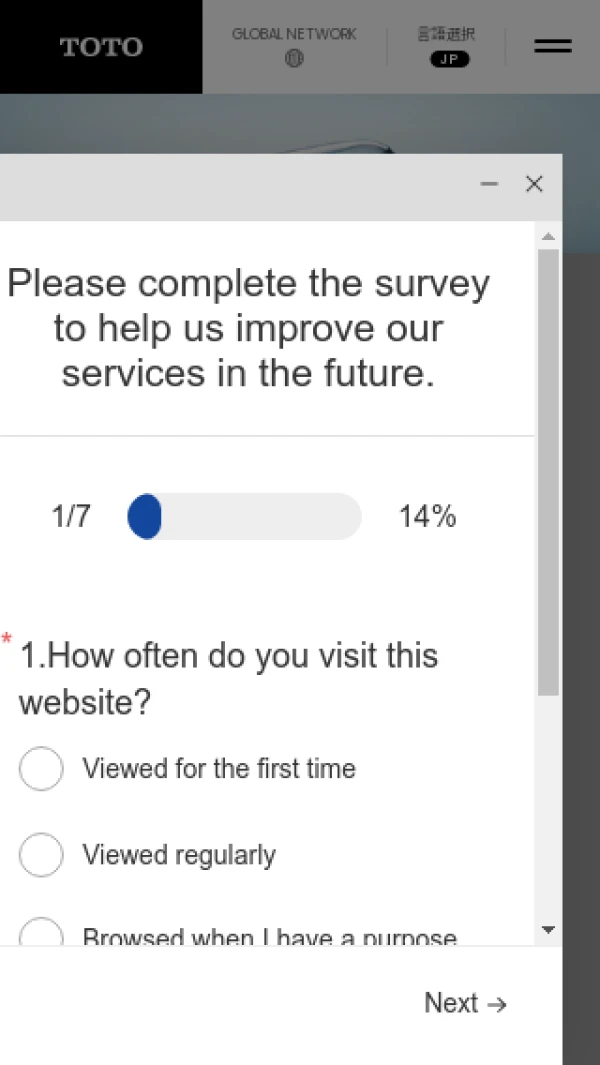Click the JP language badge
The width and height of the screenshot is (600, 1065).
[x=450, y=59]
